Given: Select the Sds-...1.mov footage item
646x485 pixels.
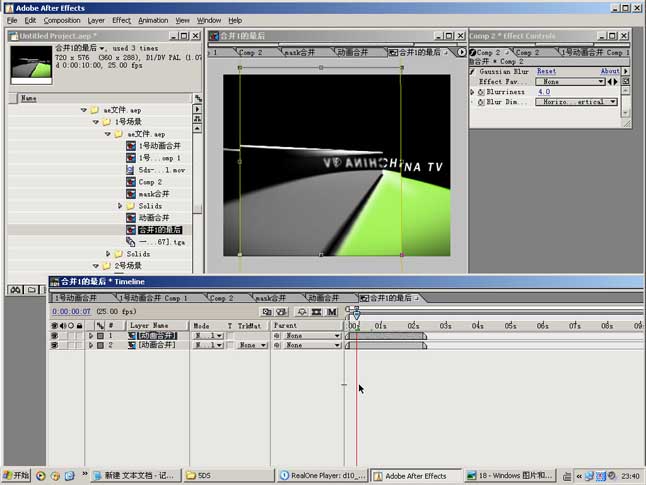Looking at the screenshot, I should pos(156,170).
